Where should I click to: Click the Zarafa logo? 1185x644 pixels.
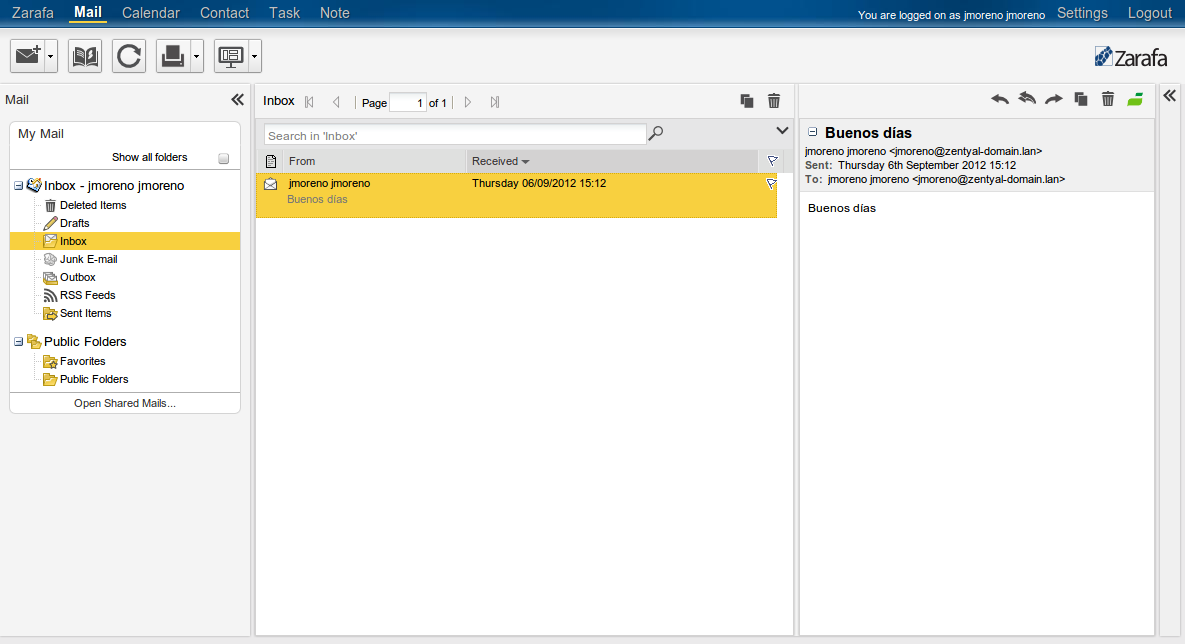coord(1131,57)
